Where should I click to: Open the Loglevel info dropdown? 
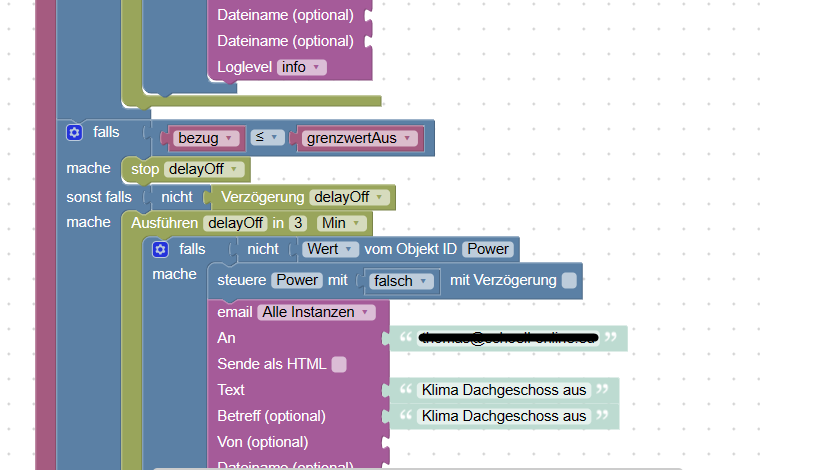tap(301, 67)
